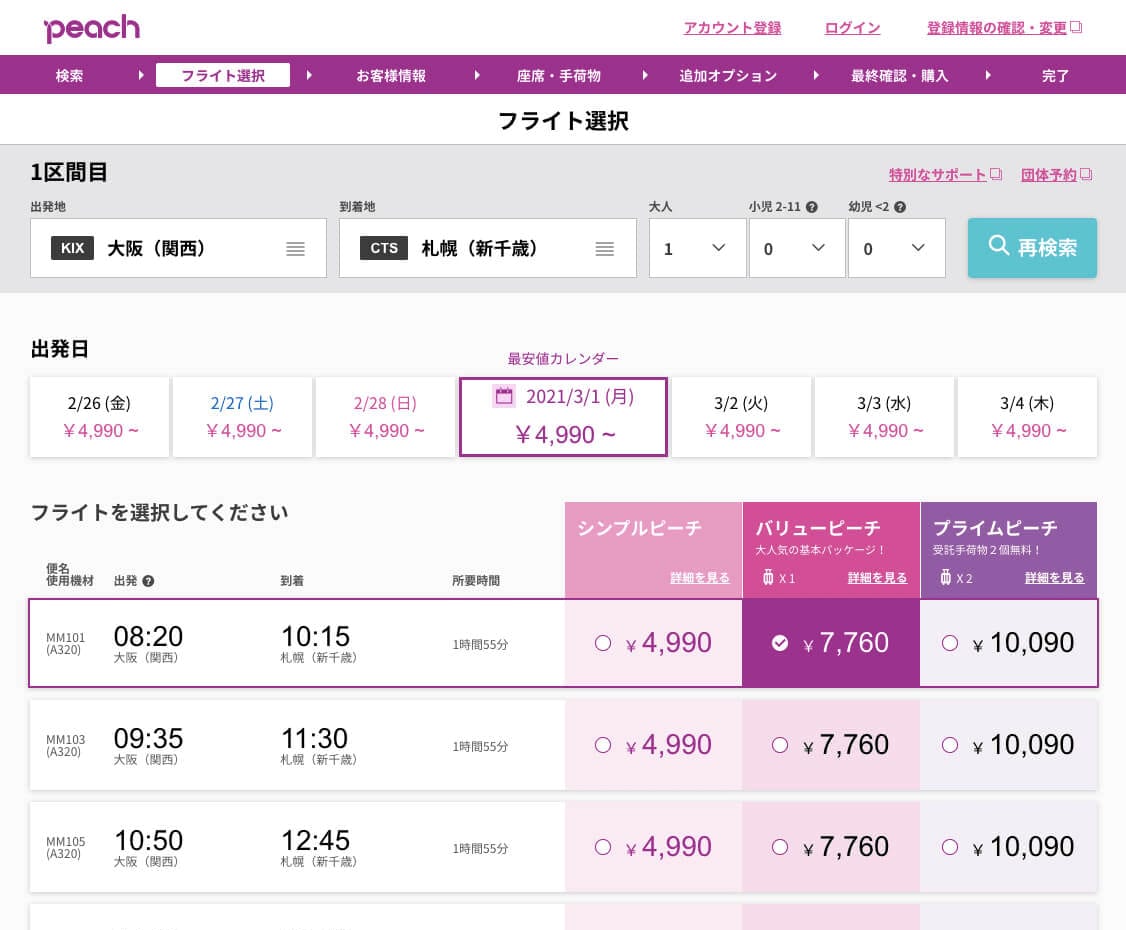Open the 登録情報の確認・変更 link
Screen dimensions: 1126x930
pos(997,28)
